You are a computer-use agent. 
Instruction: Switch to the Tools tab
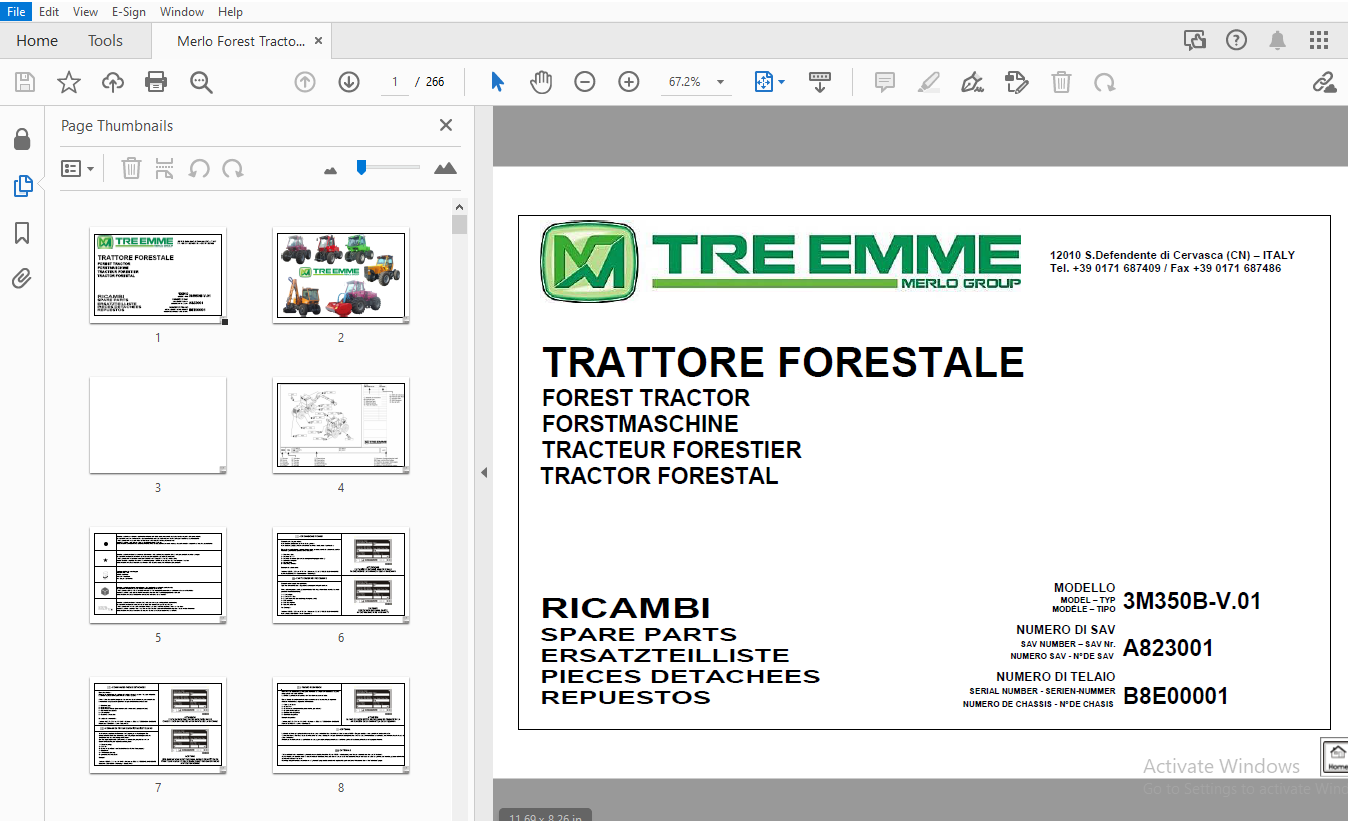click(105, 41)
